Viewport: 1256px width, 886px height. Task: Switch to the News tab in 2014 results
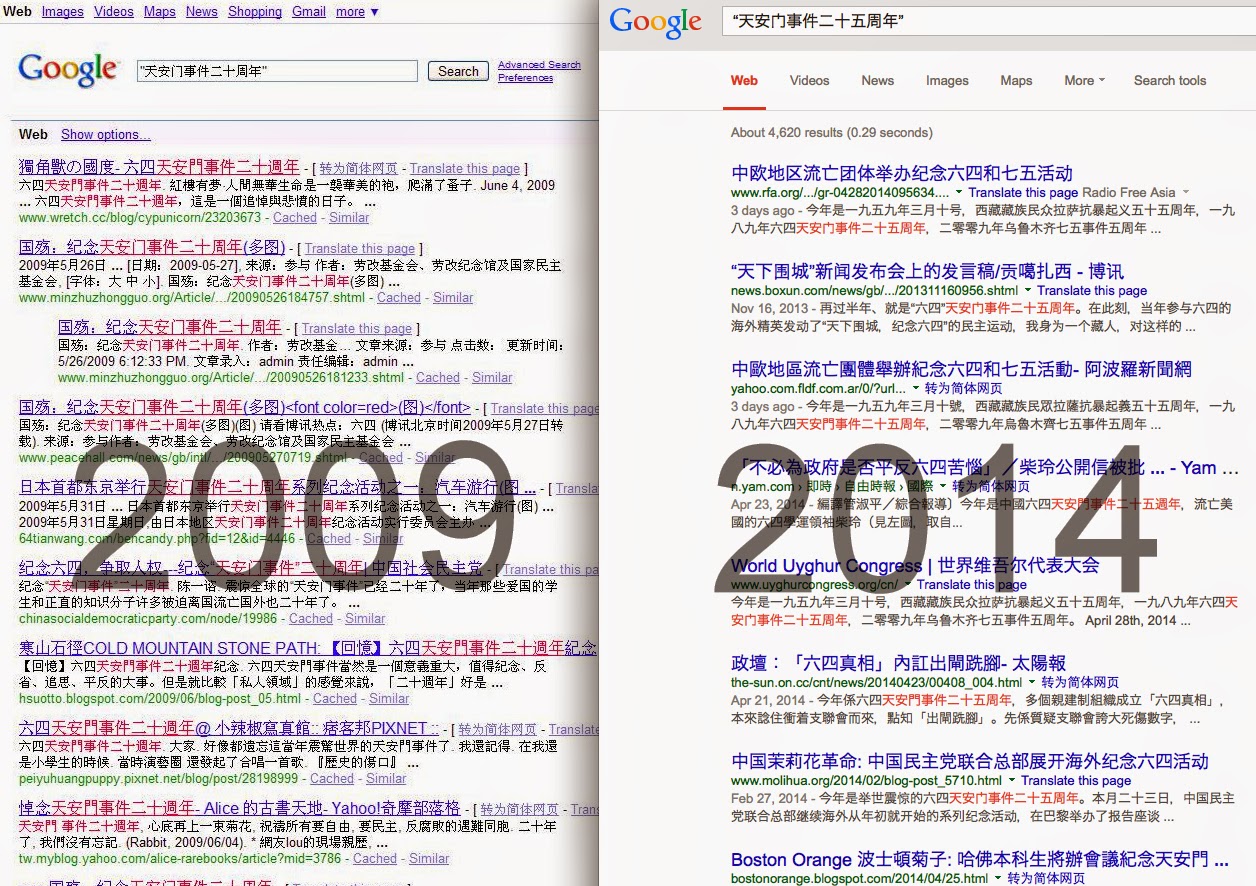pyautogui.click(x=878, y=81)
